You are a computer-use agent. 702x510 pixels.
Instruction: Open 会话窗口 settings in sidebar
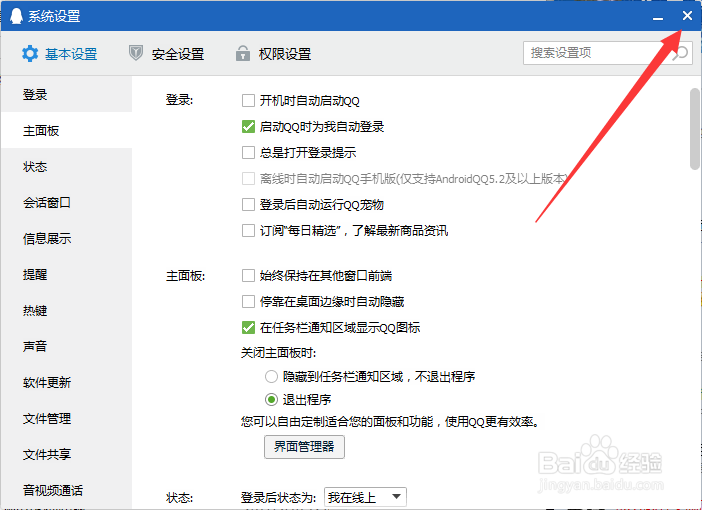(67, 203)
